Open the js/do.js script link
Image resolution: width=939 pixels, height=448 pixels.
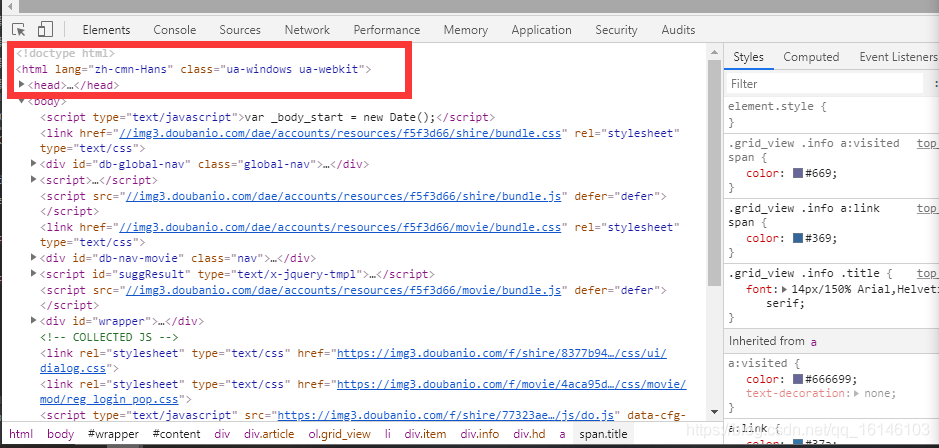click(x=446, y=414)
